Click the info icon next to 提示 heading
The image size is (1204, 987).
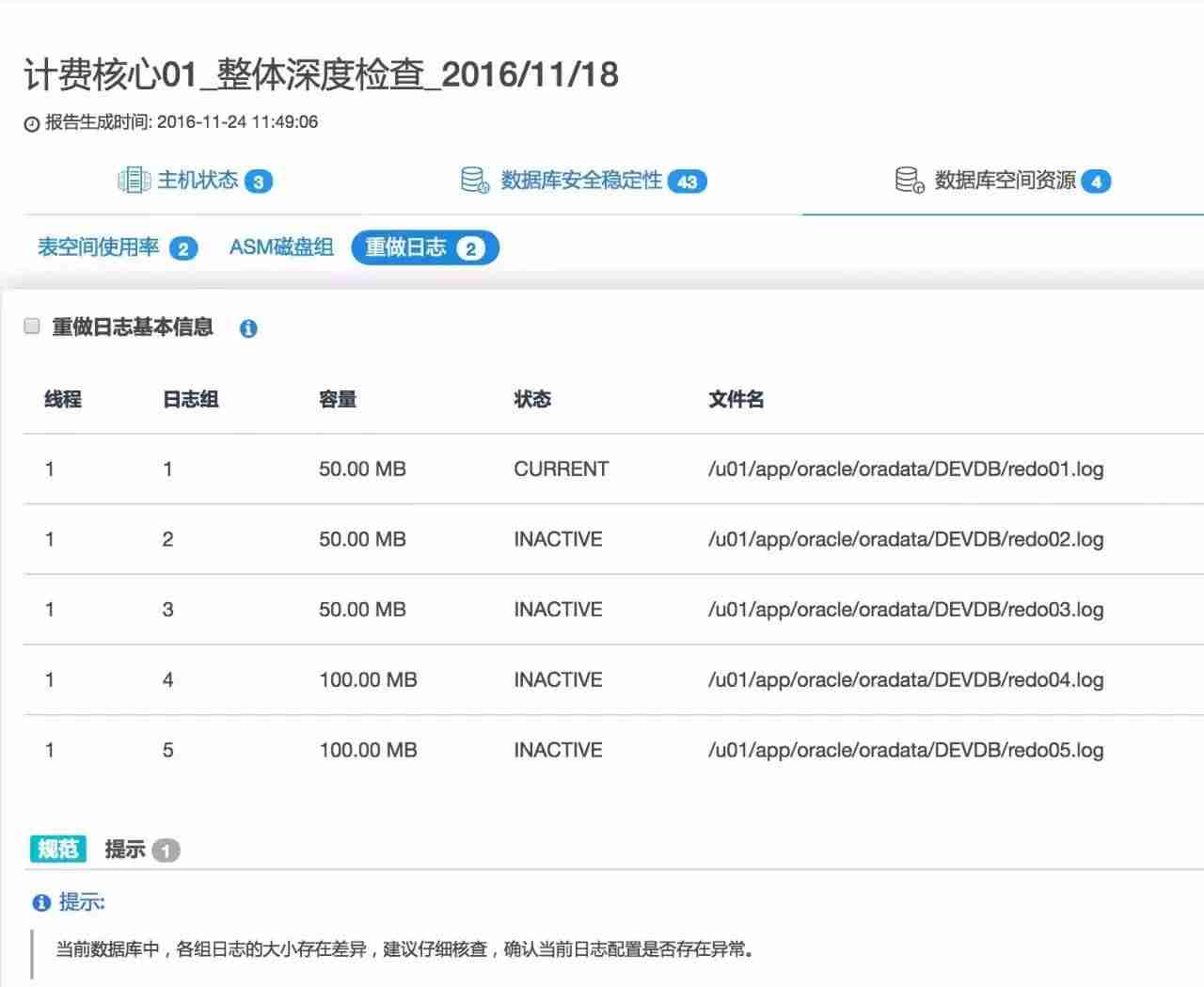(x=39, y=903)
